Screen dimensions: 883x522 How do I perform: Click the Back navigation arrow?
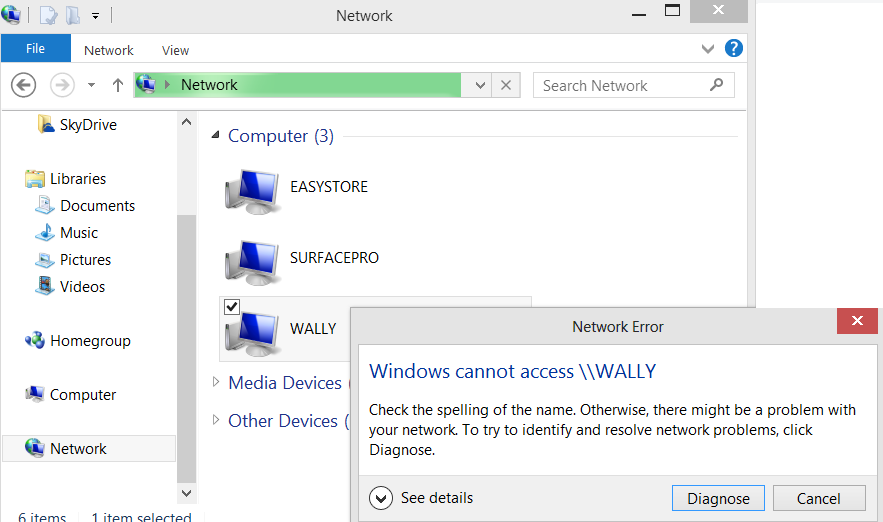[x=24, y=85]
